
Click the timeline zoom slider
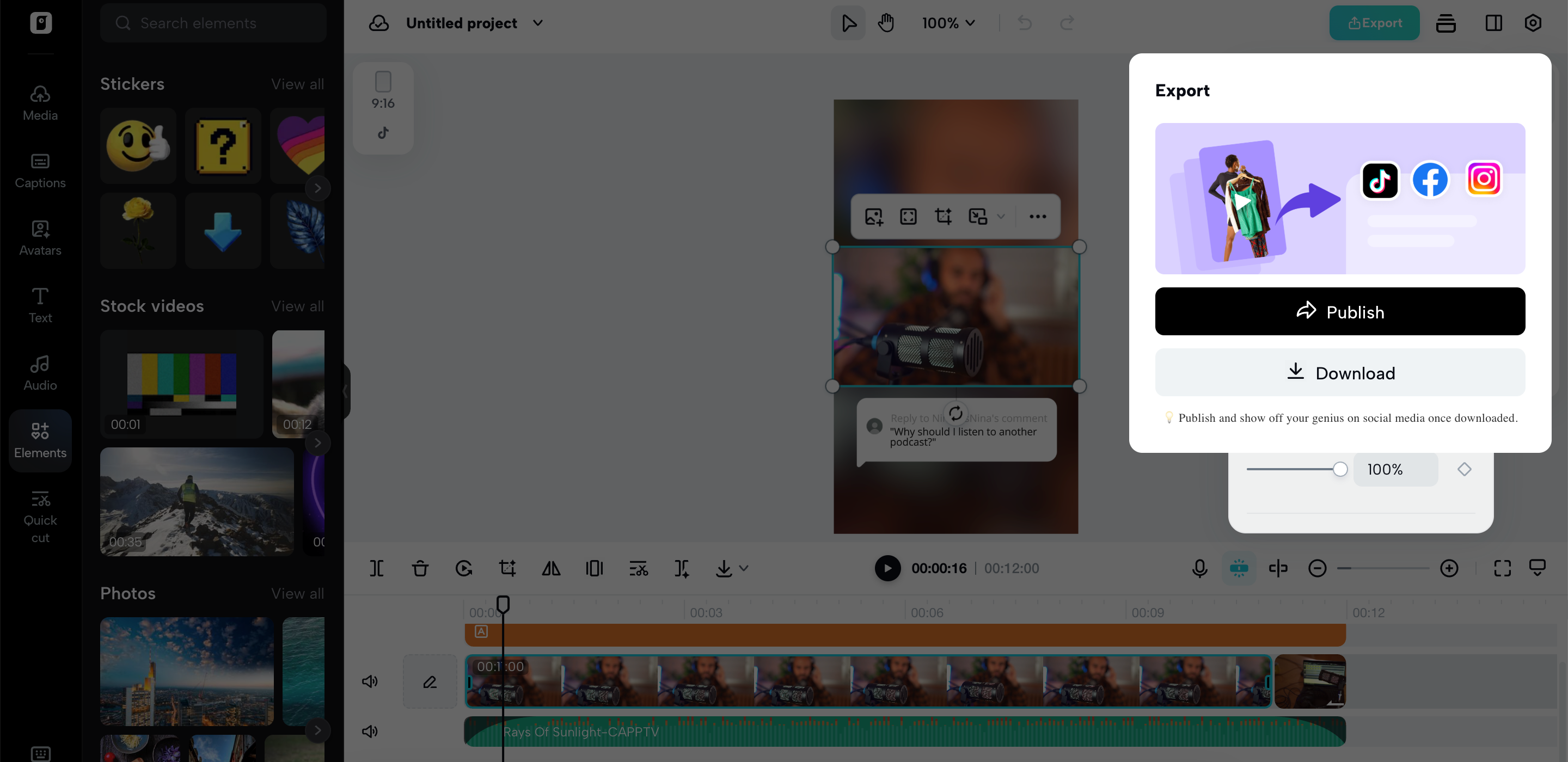click(x=1383, y=568)
